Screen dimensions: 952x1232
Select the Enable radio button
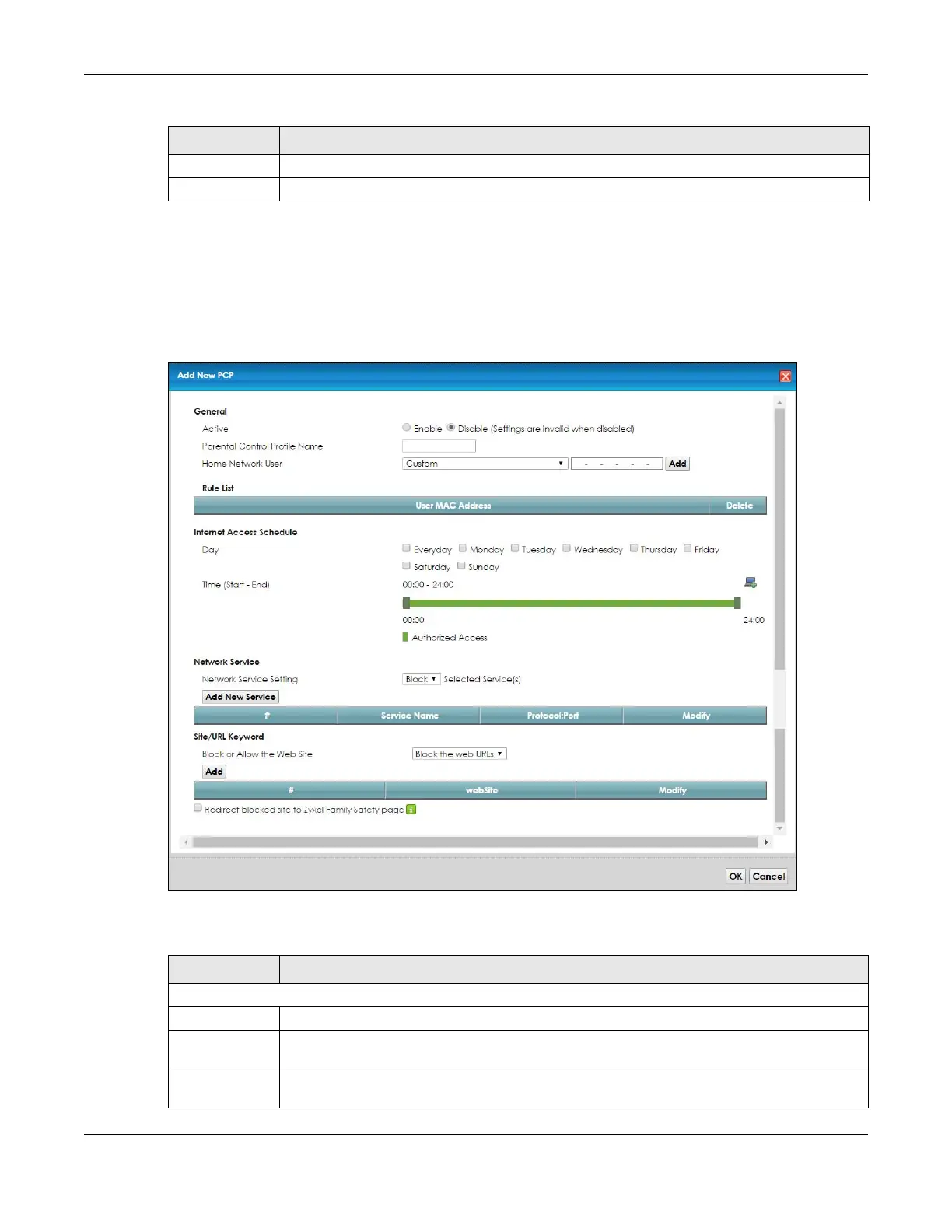(407, 428)
